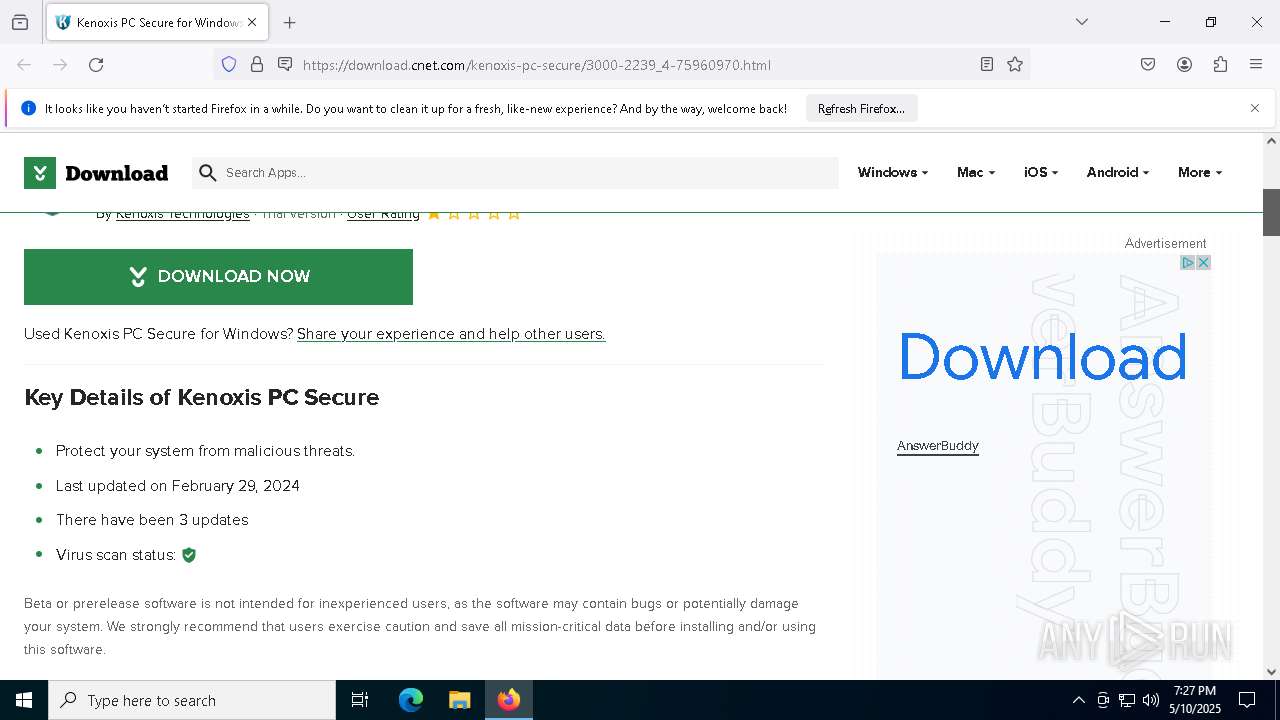
Task: Open the AnswerBuddy ad link
Action: pyautogui.click(x=938, y=446)
